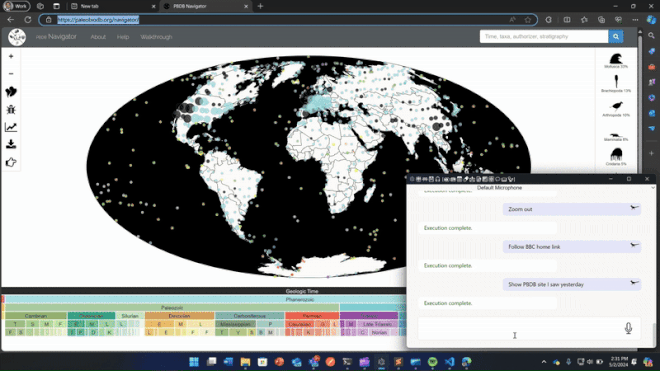Viewport: 660px width, 371px height.
Task: Select the Paleozoic era bar
Action: [x=172, y=308]
